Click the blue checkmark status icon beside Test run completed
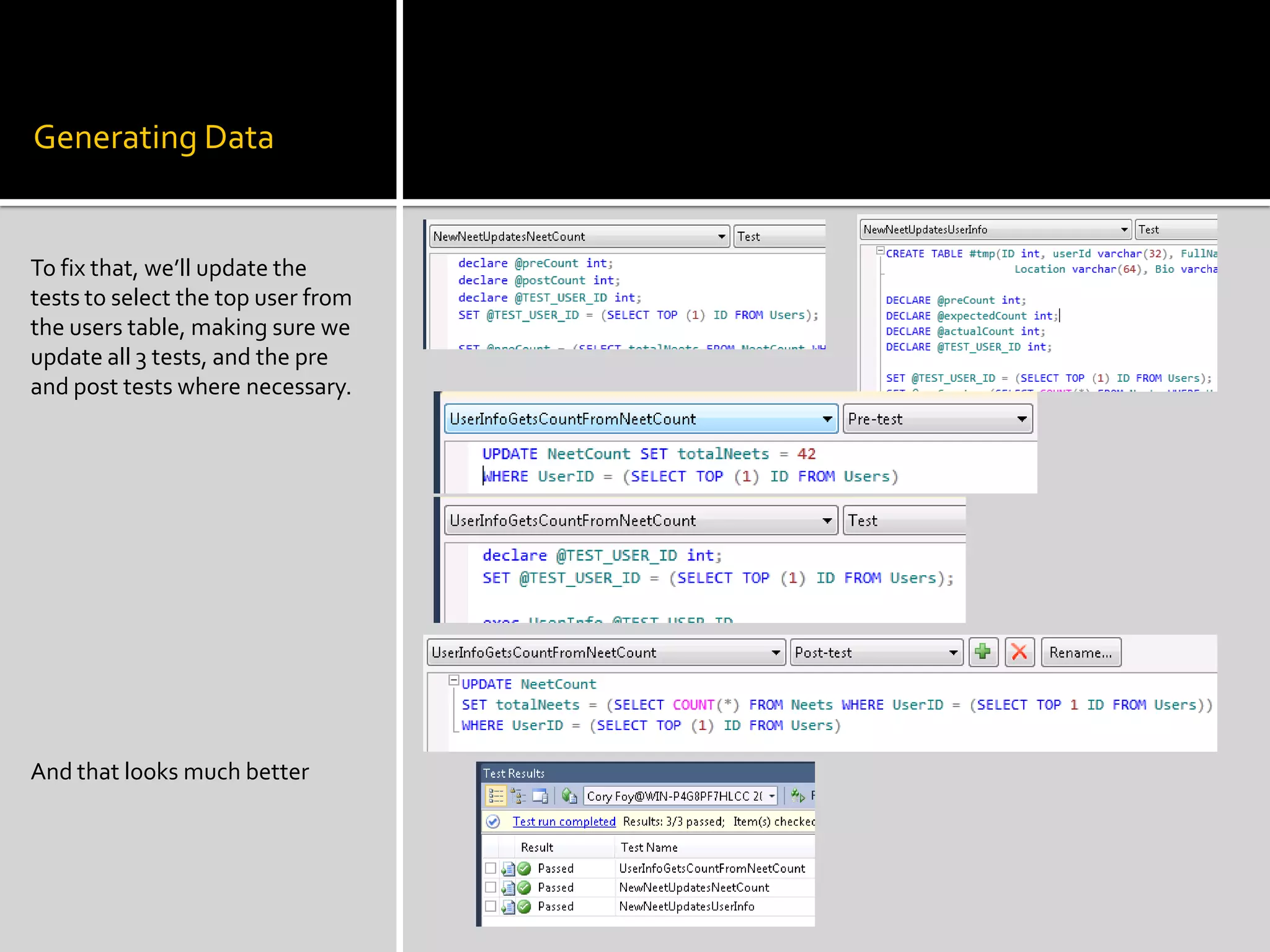 [x=493, y=821]
